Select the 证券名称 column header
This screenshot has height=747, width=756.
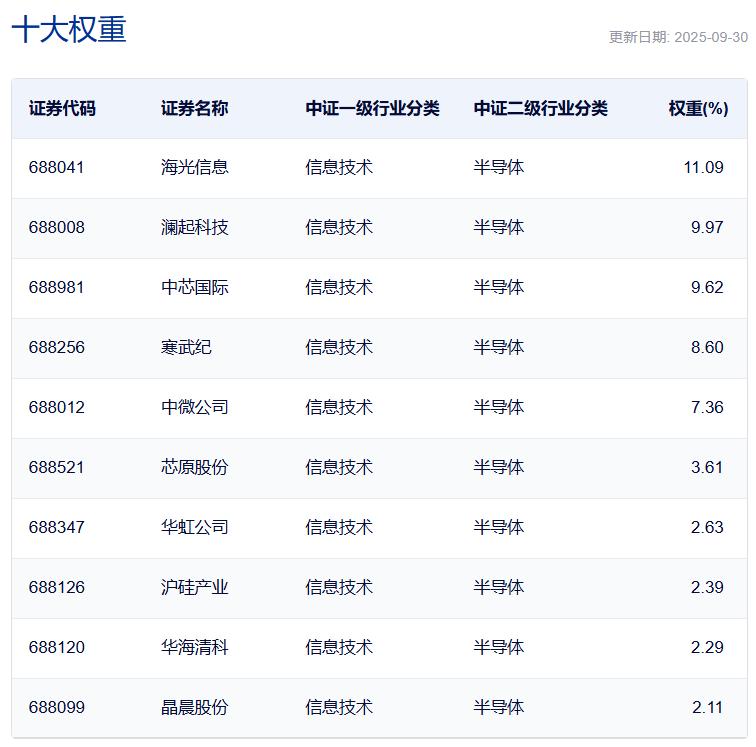click(x=194, y=108)
